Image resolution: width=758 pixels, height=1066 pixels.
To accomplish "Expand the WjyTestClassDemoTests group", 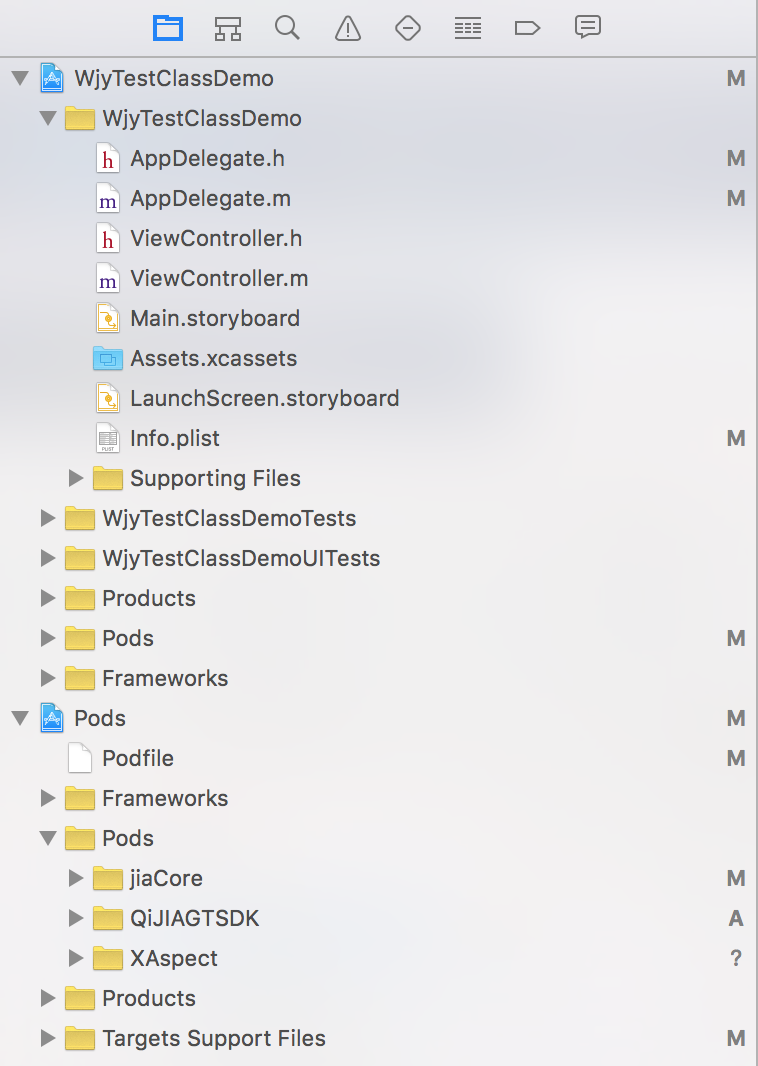I will 48,518.
